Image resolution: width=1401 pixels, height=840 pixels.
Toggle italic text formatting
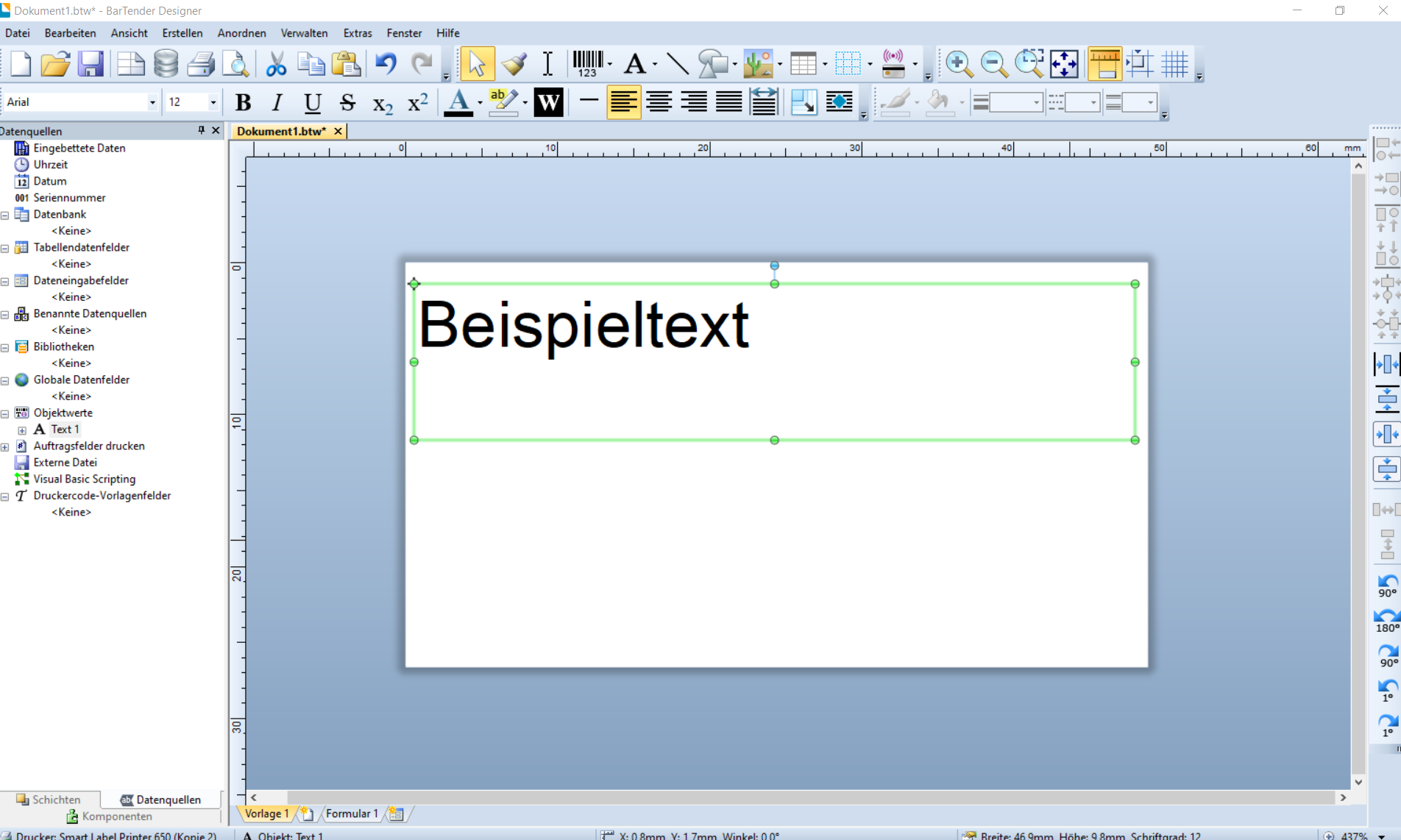[277, 102]
